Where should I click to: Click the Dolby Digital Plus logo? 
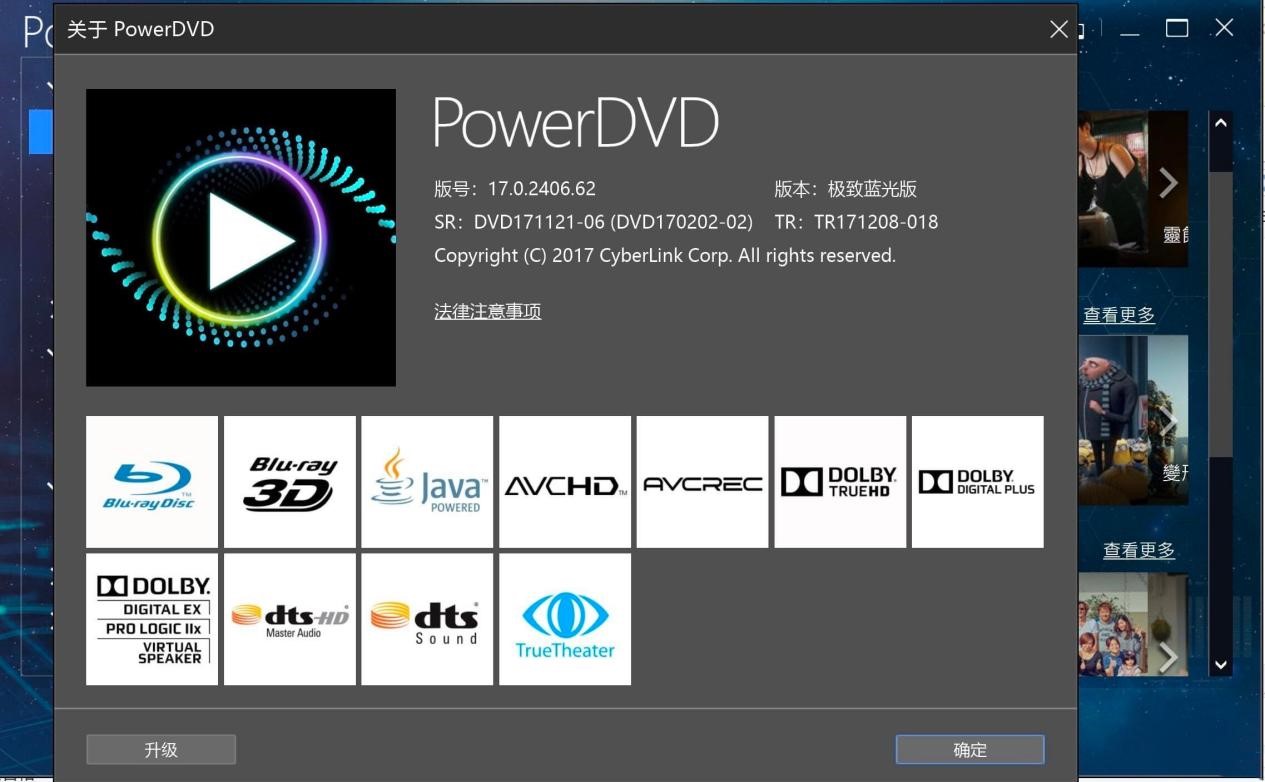click(977, 481)
